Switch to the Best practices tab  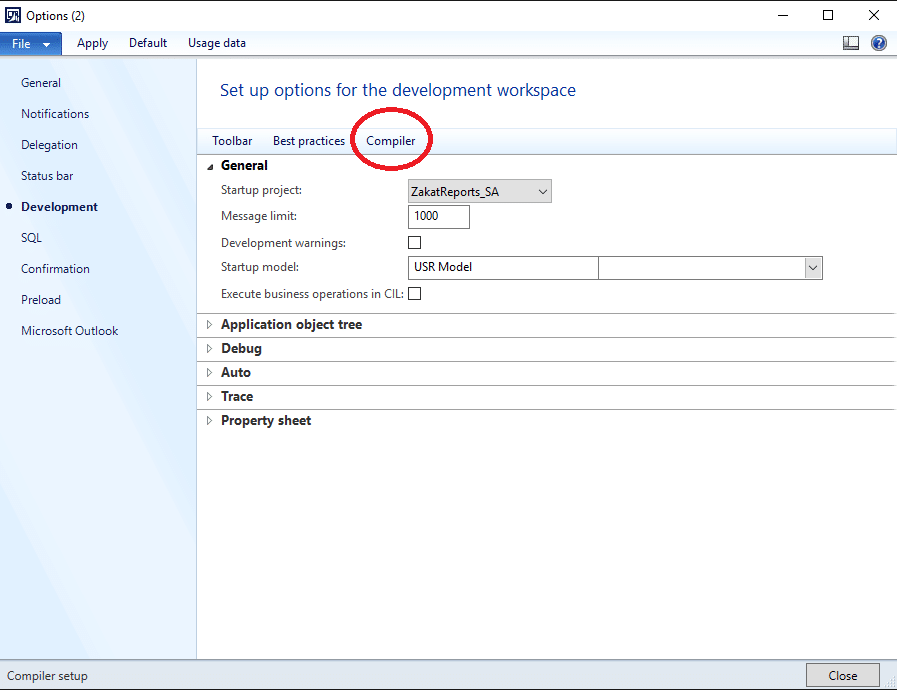[x=308, y=140]
